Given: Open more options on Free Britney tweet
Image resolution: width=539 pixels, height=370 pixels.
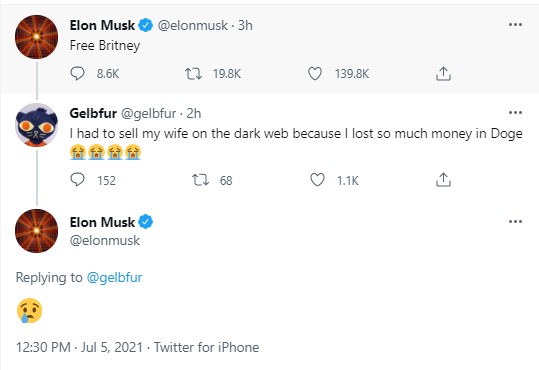Looking at the screenshot, I should 515,24.
